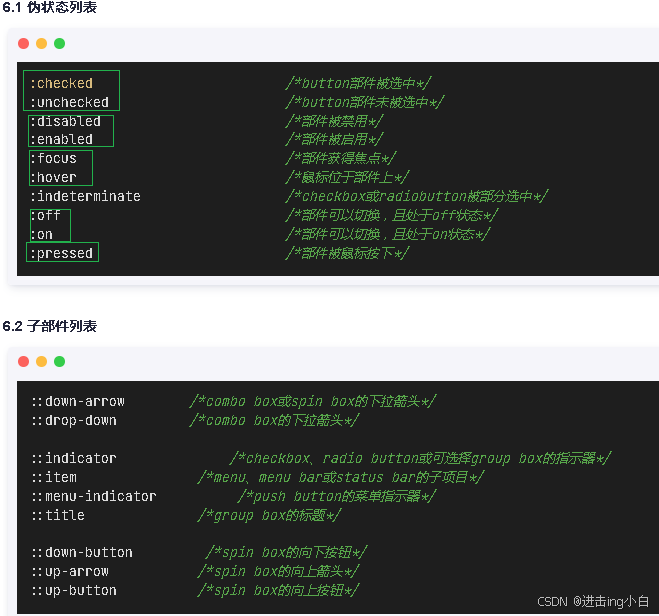Select the :hover pseudo-state text
The image size is (659, 616).
(53, 177)
